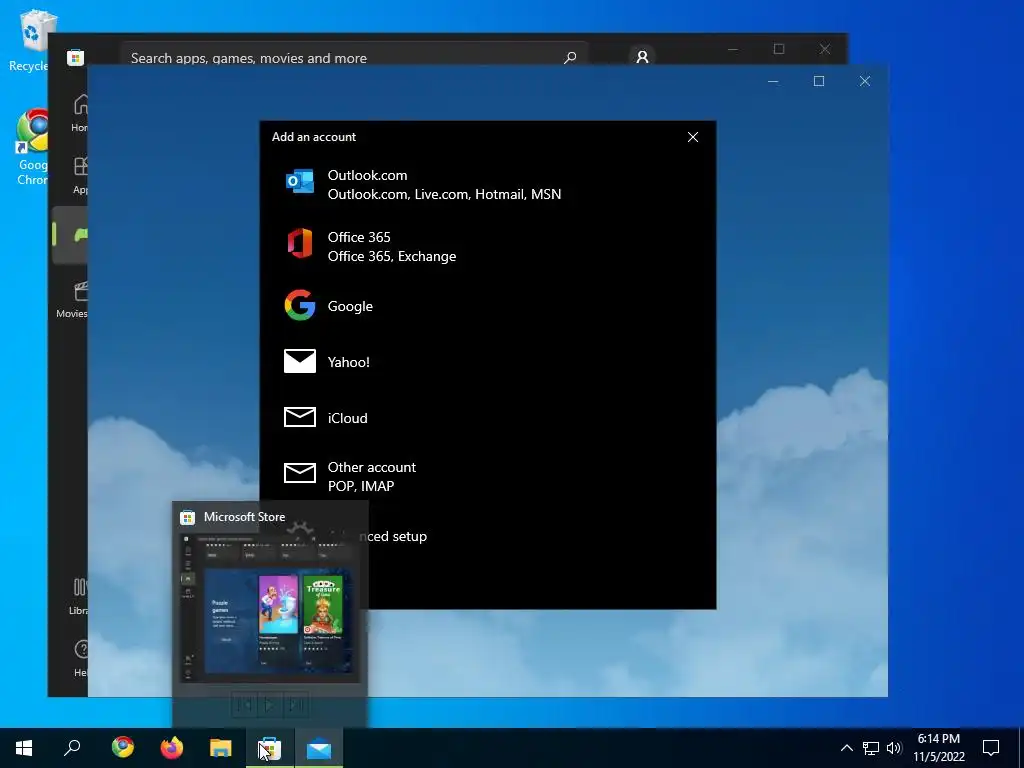1024x768 pixels.
Task: Click the search magnifier in Microsoft Store
Action: tap(570, 57)
